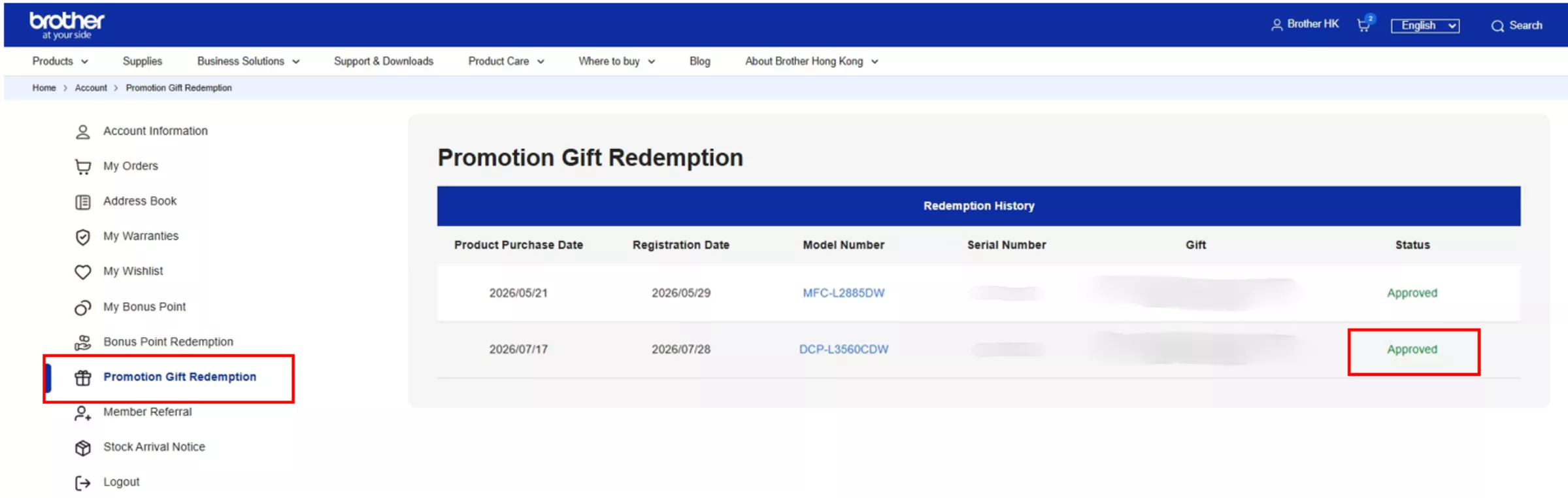
Task: Expand the Where to buy chevron
Action: click(x=651, y=61)
